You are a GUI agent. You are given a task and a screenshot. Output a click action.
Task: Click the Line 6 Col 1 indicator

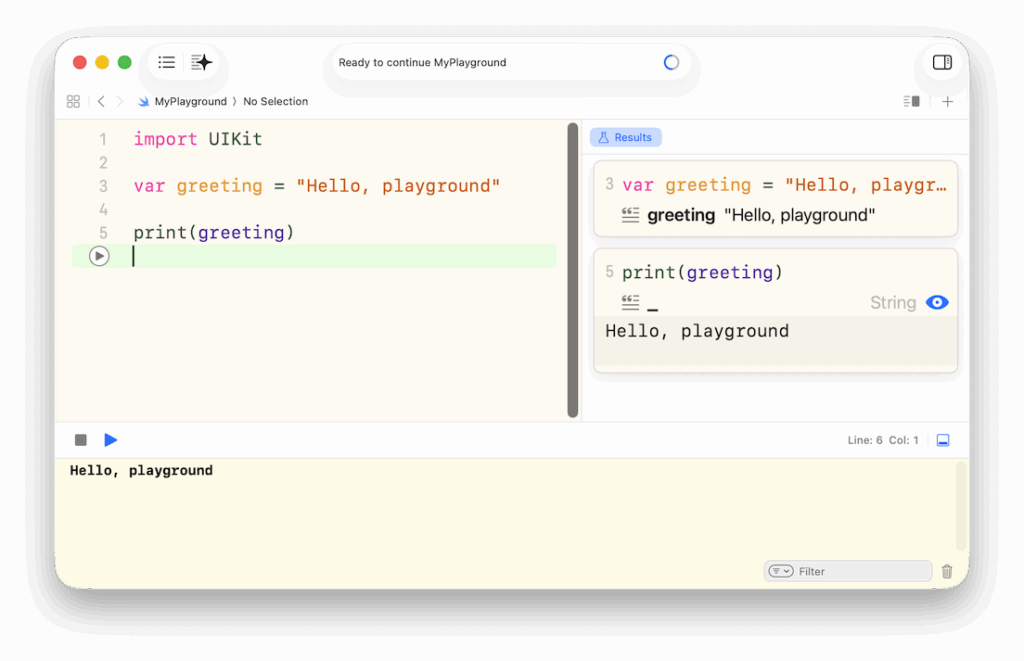point(882,440)
